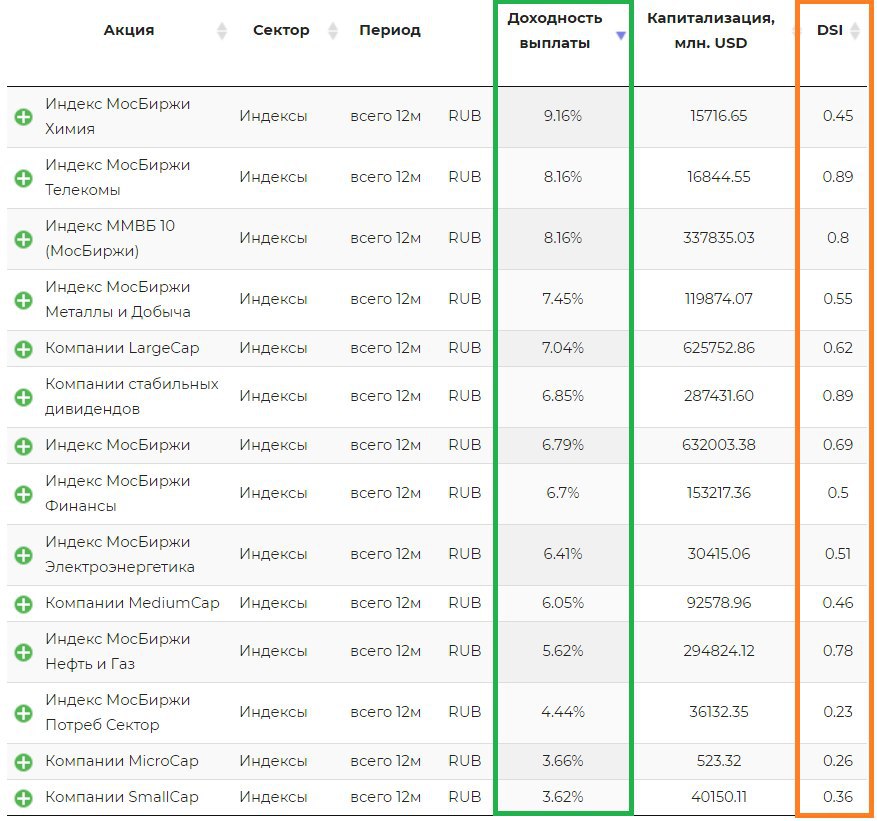Screen dimensions: 877x821
Task: Toggle sort arrow on Доходность выплаты column
Action: pyautogui.click(x=621, y=36)
